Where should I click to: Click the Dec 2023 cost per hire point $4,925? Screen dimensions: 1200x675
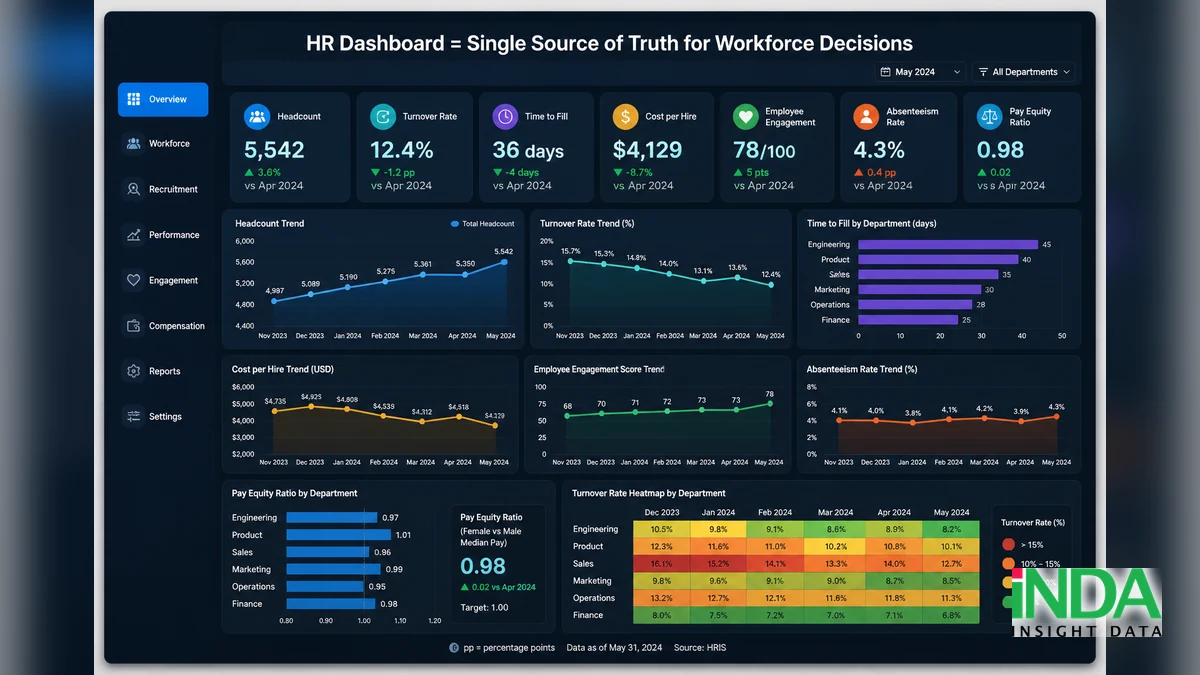tap(311, 406)
